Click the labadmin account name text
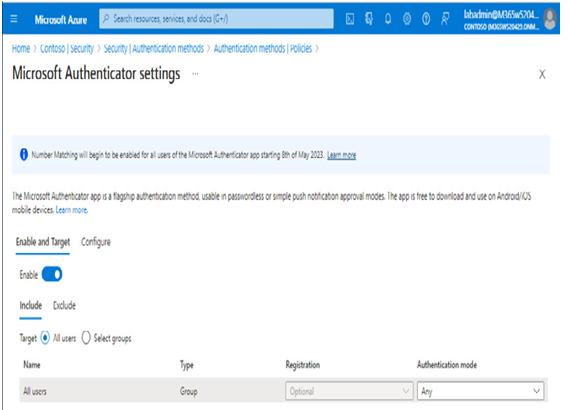The height and width of the screenshot is (410, 569). pyautogui.click(x=501, y=14)
